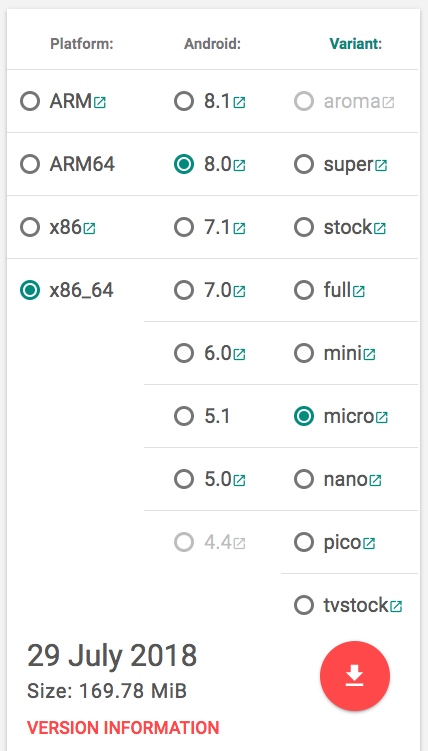The image size is (428, 751).
Task: Choose Android 7.0 radio option
Action: tap(184, 291)
